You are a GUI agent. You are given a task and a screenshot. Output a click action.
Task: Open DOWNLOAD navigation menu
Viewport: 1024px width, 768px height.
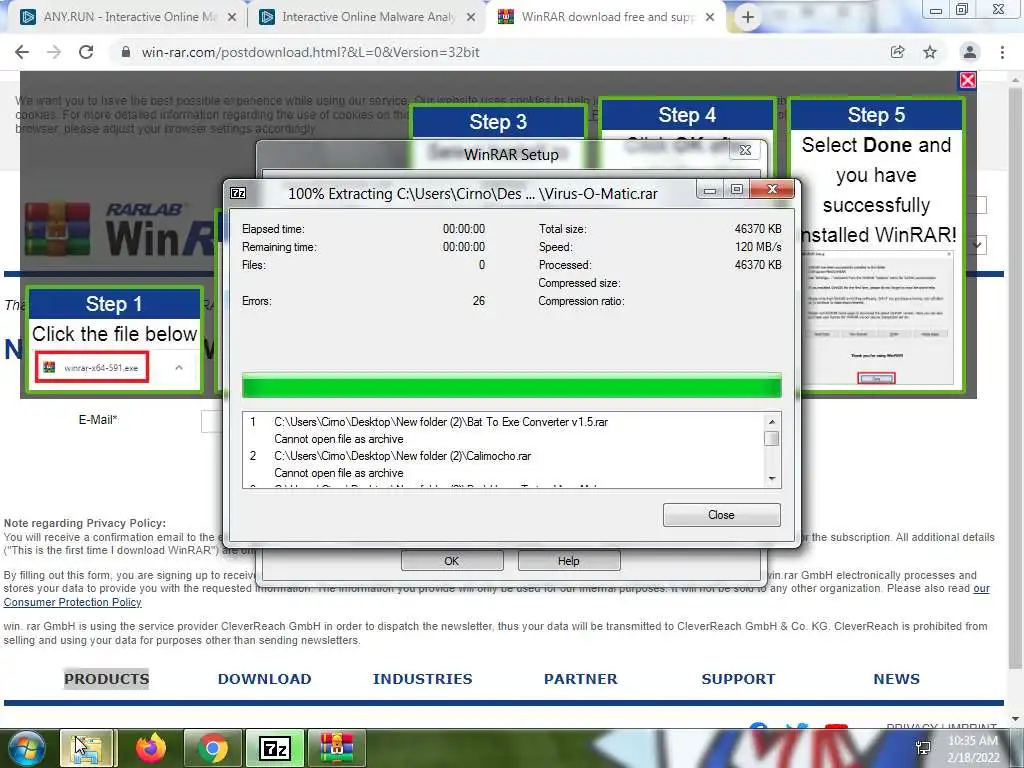click(264, 679)
